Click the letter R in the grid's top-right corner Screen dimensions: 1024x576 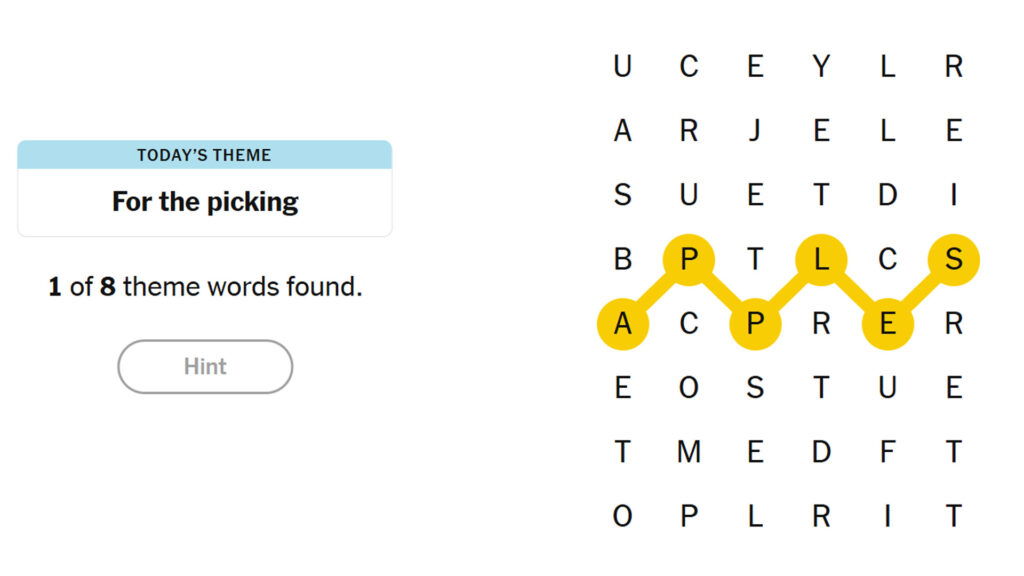[954, 67]
